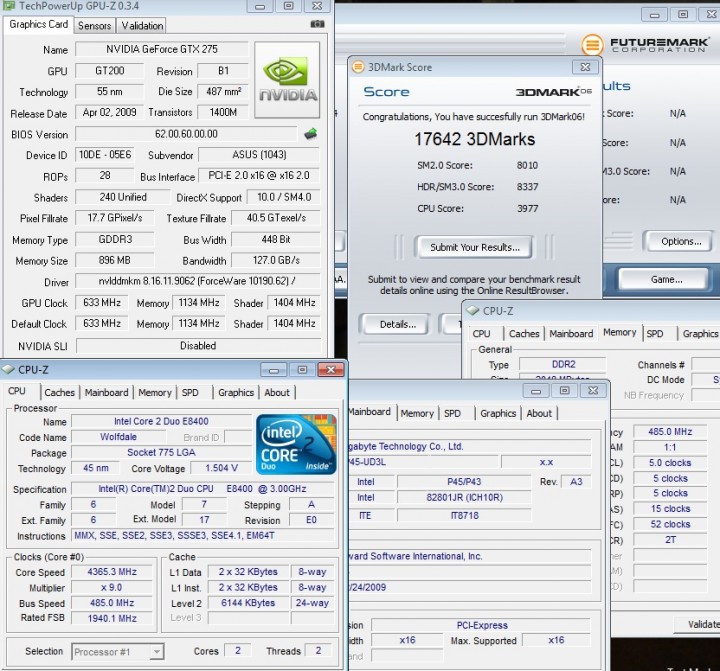The height and width of the screenshot is (671, 720).
Task: Select the CPU tab in front CPU-Z
Action: 17,391
